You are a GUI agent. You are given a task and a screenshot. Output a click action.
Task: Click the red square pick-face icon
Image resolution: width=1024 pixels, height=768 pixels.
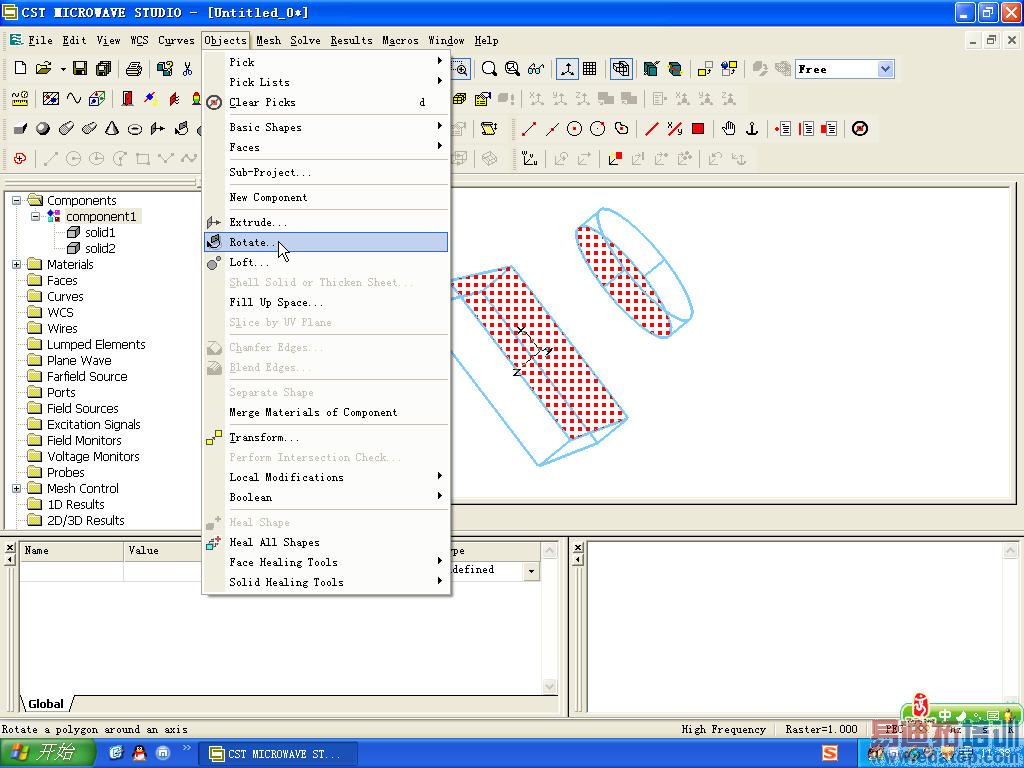[x=698, y=129]
